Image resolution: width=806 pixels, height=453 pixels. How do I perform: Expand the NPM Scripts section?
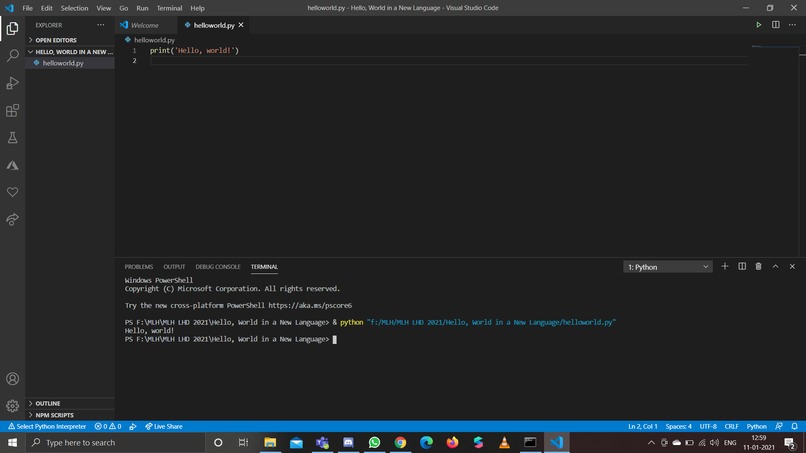[x=70, y=415]
